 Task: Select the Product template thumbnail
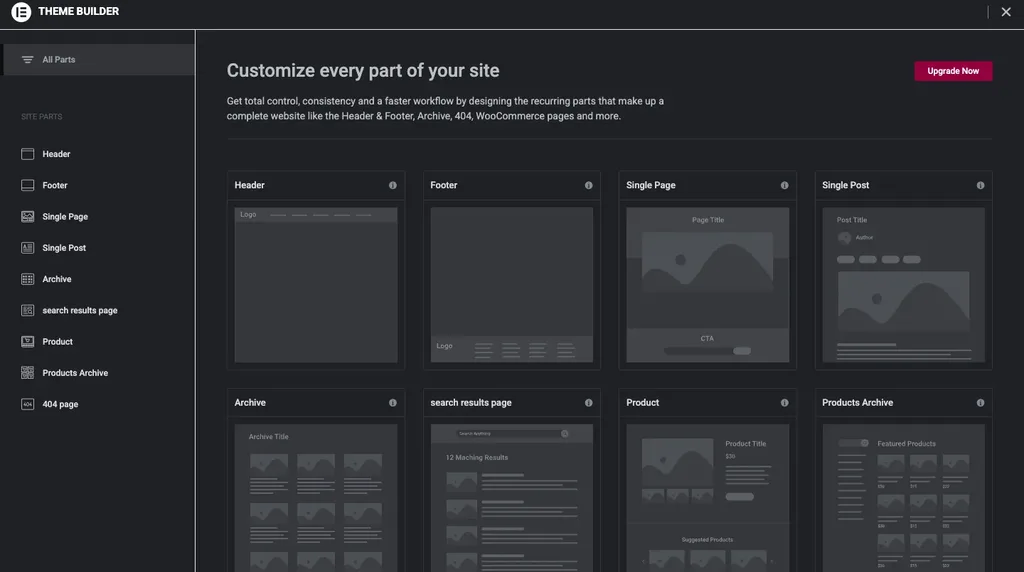tap(708, 498)
